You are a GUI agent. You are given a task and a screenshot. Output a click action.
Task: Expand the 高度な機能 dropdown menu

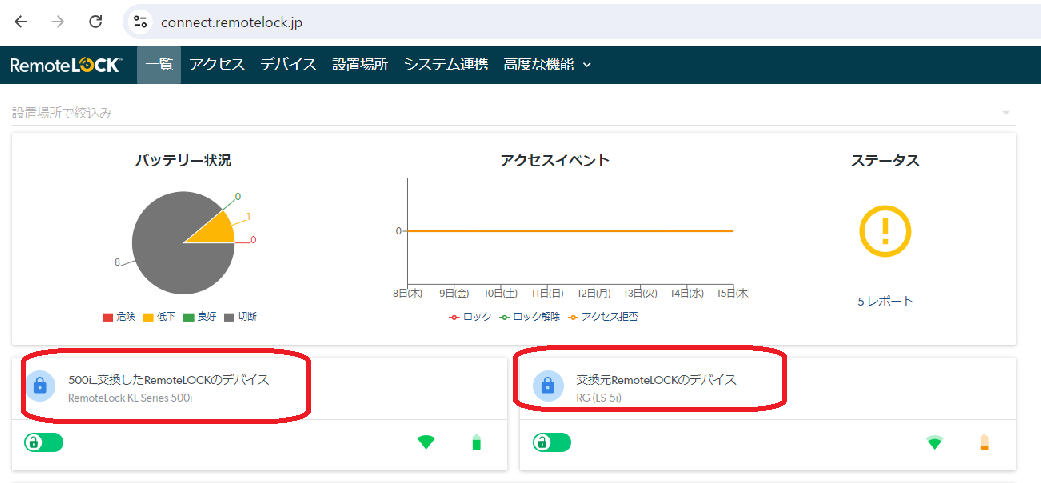click(x=547, y=65)
